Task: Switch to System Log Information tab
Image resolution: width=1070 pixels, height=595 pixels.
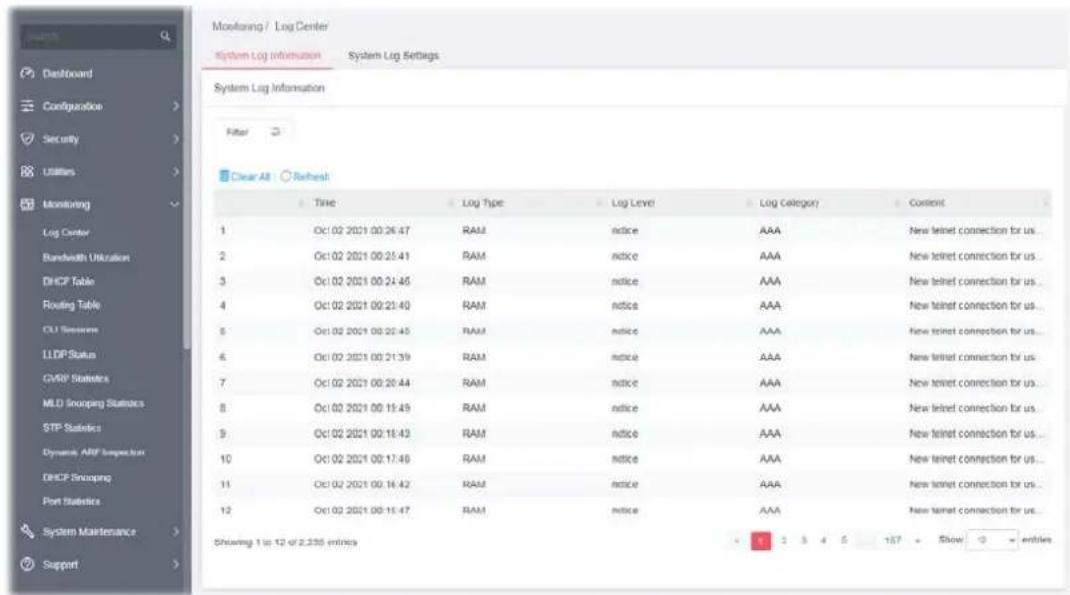Action: [268, 55]
